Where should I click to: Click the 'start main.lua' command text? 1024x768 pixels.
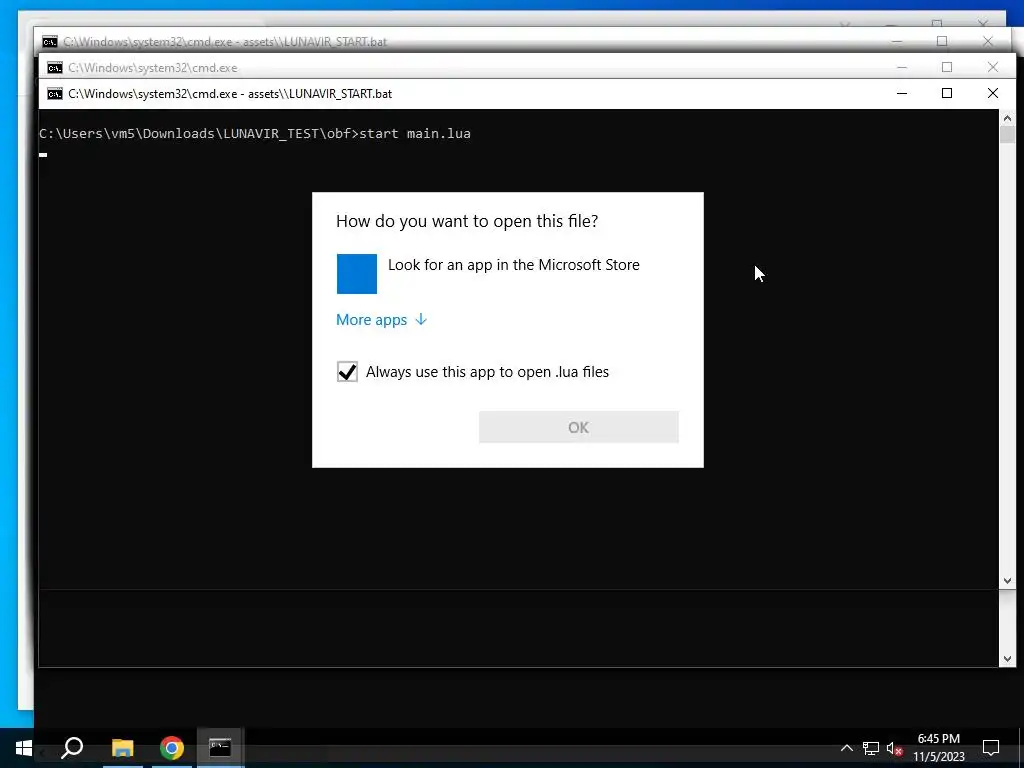[x=415, y=134]
